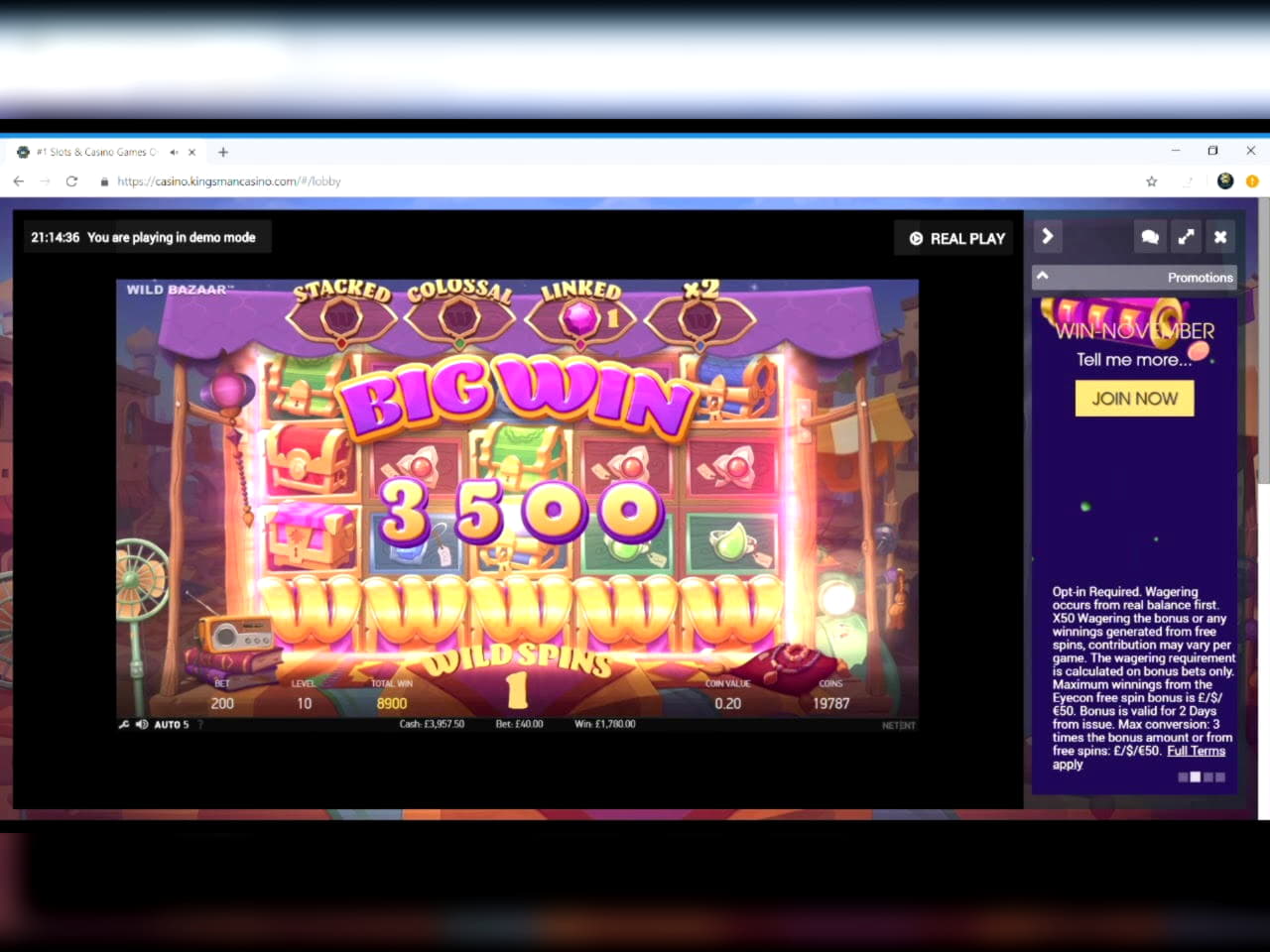This screenshot has height=952, width=1270.
Task: Click the COLOSSAL feature eye medallion
Action: coord(459,319)
